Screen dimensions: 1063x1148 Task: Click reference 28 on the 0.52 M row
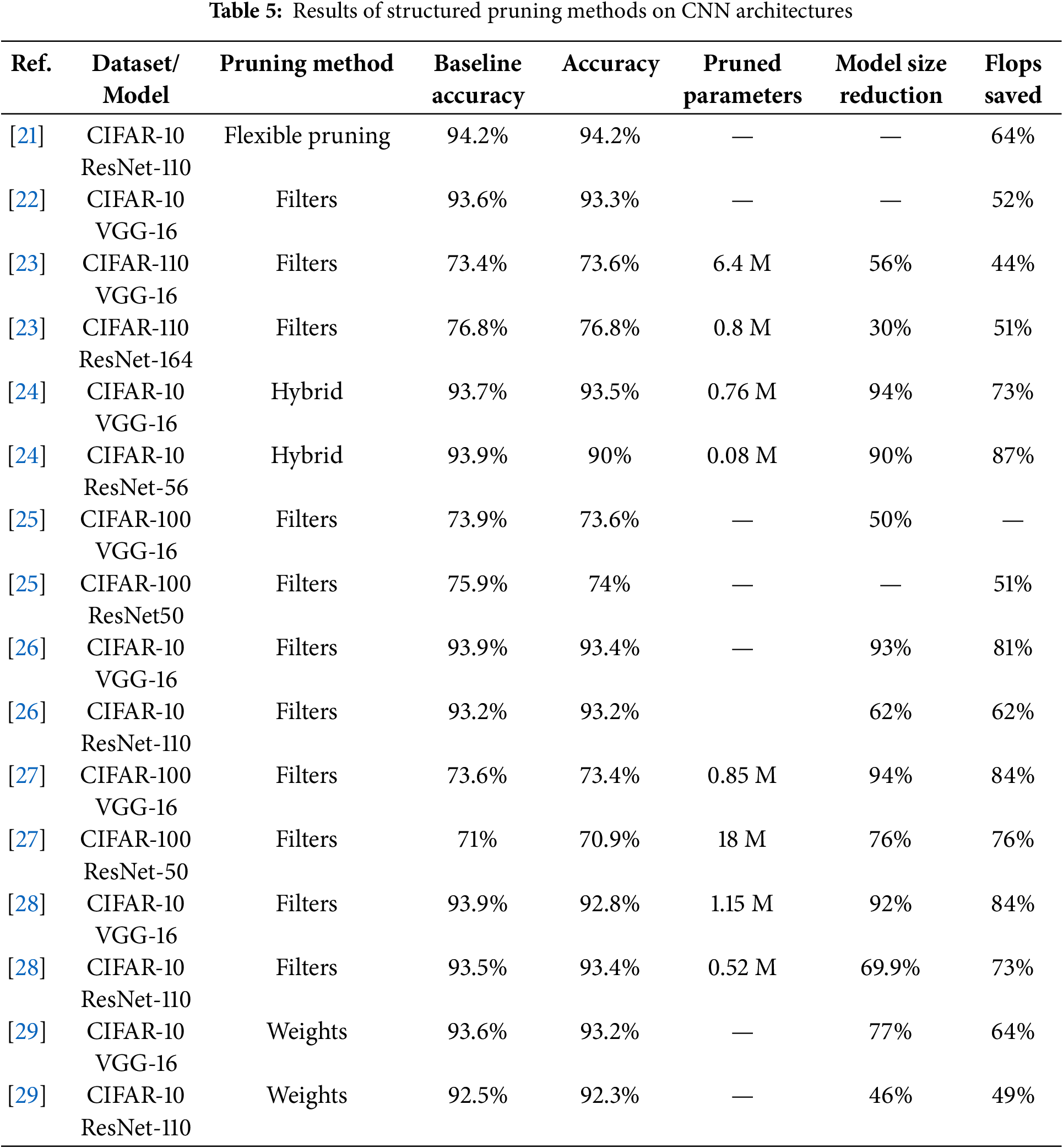27,968
